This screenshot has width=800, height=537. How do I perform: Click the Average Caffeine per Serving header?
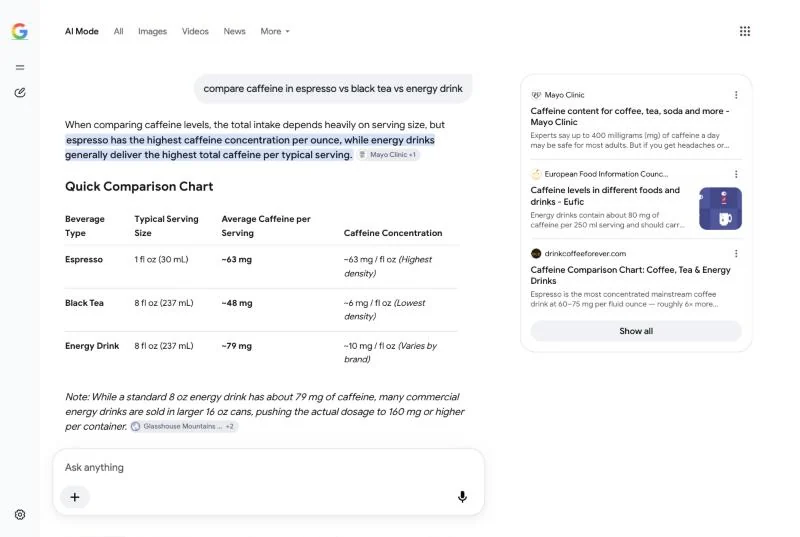point(266,225)
